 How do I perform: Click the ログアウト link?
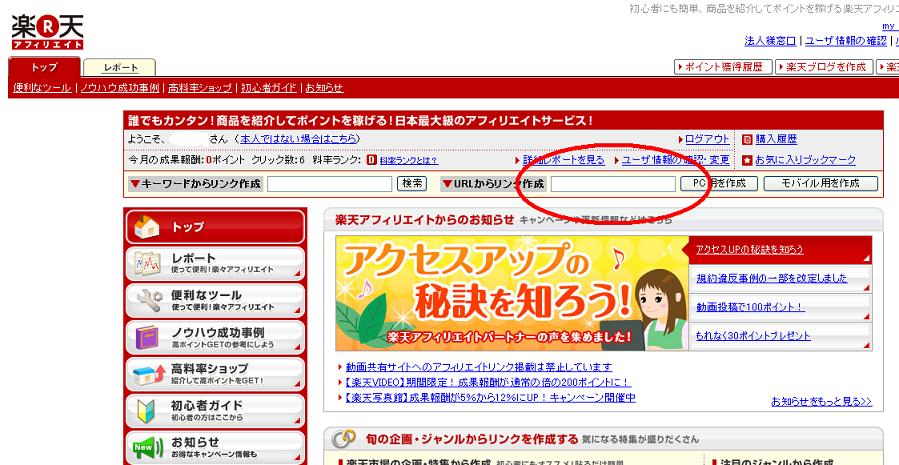coord(707,139)
